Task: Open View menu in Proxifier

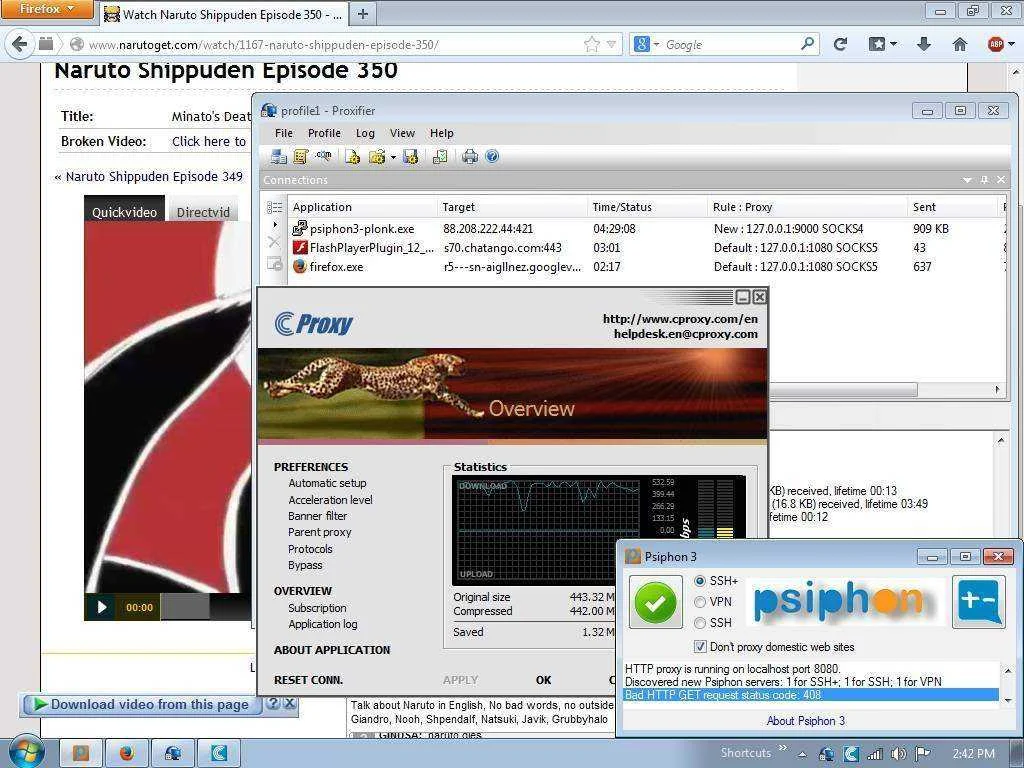Action: pyautogui.click(x=402, y=133)
